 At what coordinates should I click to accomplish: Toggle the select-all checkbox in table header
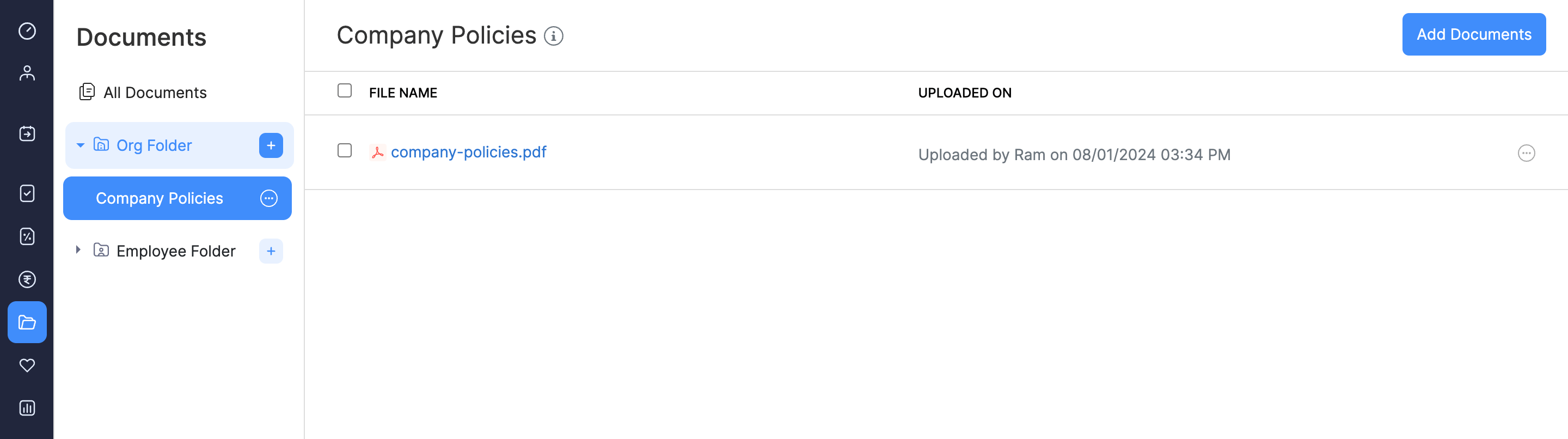click(345, 91)
